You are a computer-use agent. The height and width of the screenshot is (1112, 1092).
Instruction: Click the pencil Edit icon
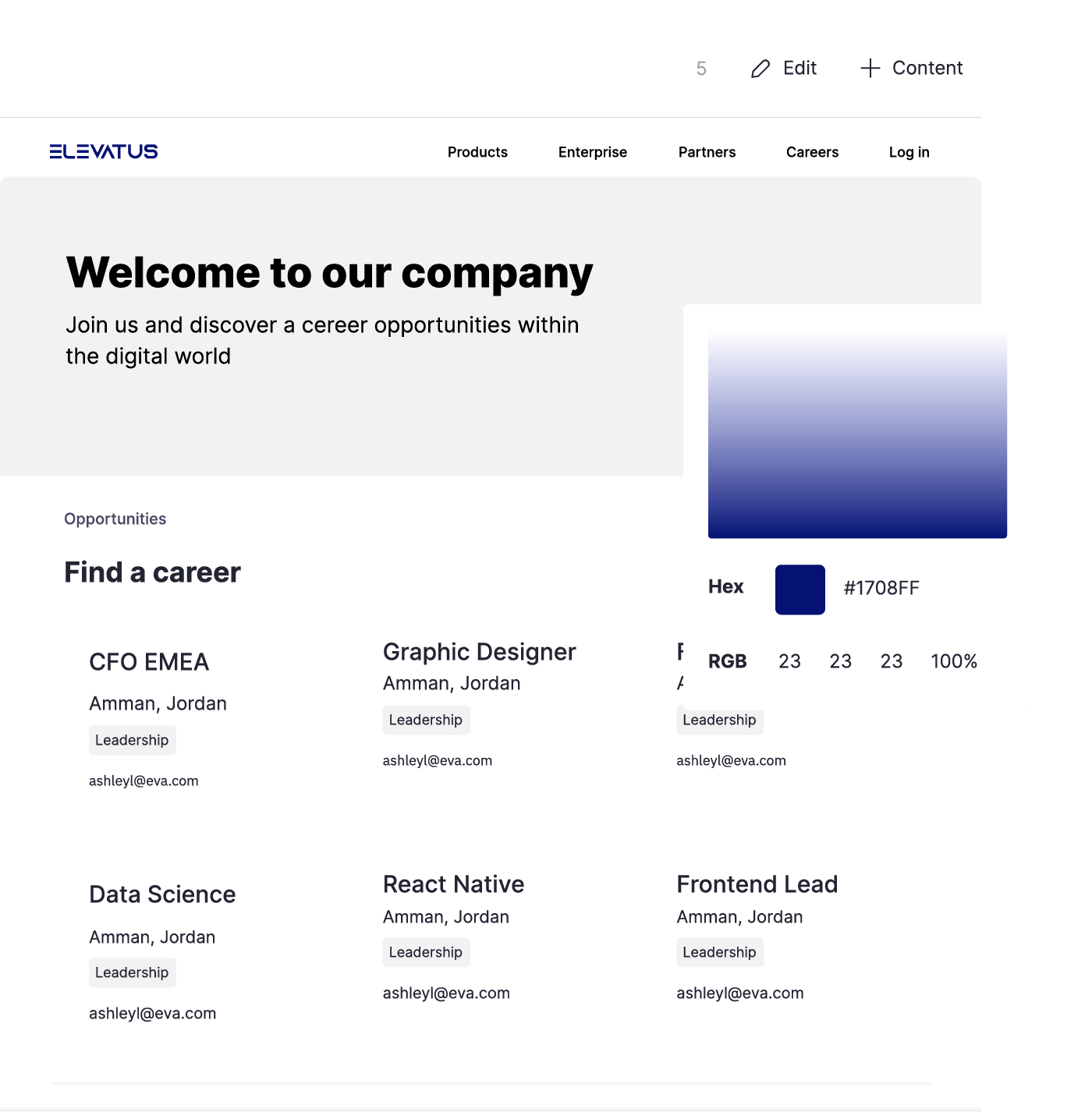click(760, 69)
